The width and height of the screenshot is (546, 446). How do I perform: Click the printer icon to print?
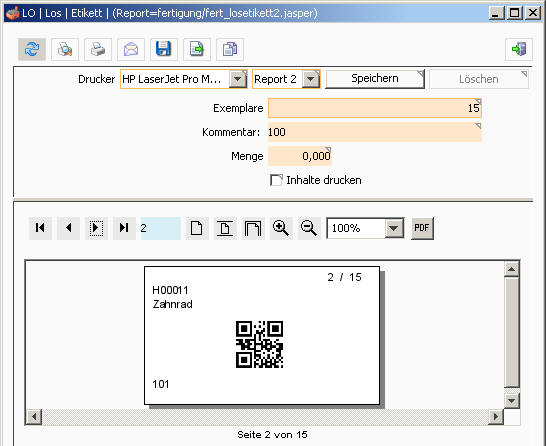tap(98, 49)
